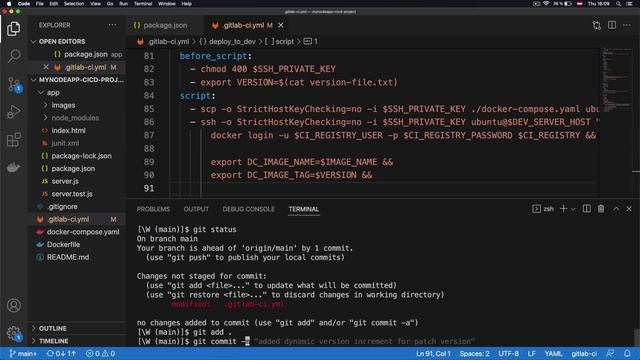Switch branch via main+ status item
Screen dimensions: 640x360
pyautogui.click(x=23, y=353)
